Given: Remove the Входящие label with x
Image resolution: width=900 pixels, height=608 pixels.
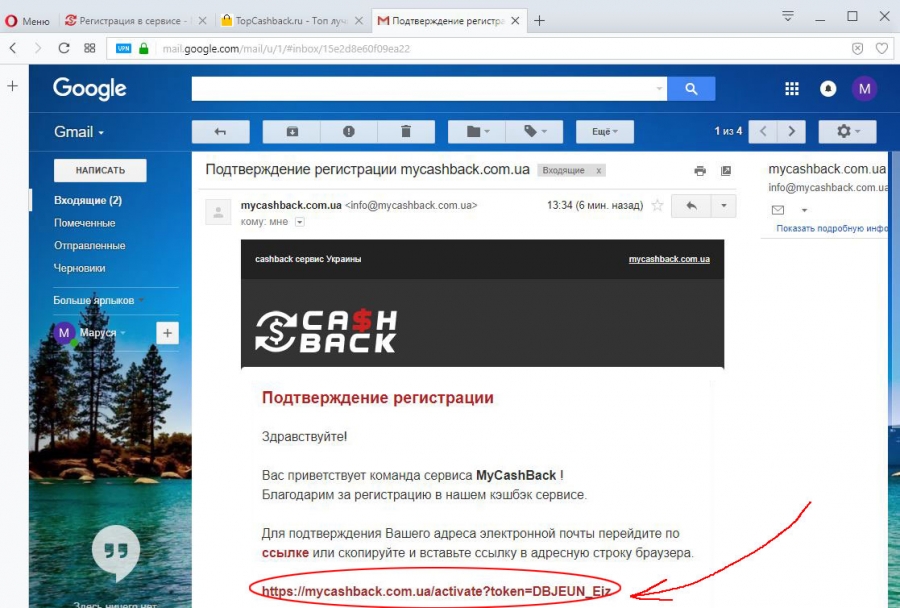Looking at the screenshot, I should pos(598,171).
